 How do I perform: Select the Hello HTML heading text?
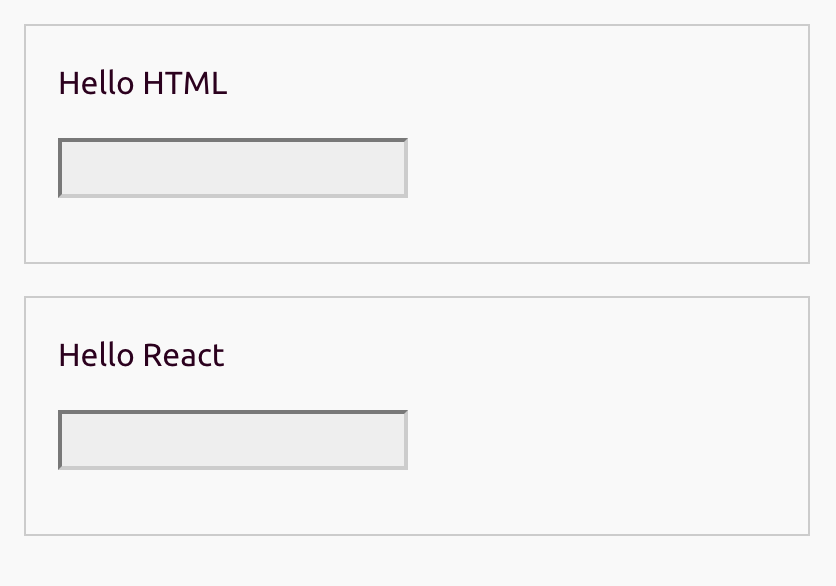click(x=142, y=83)
